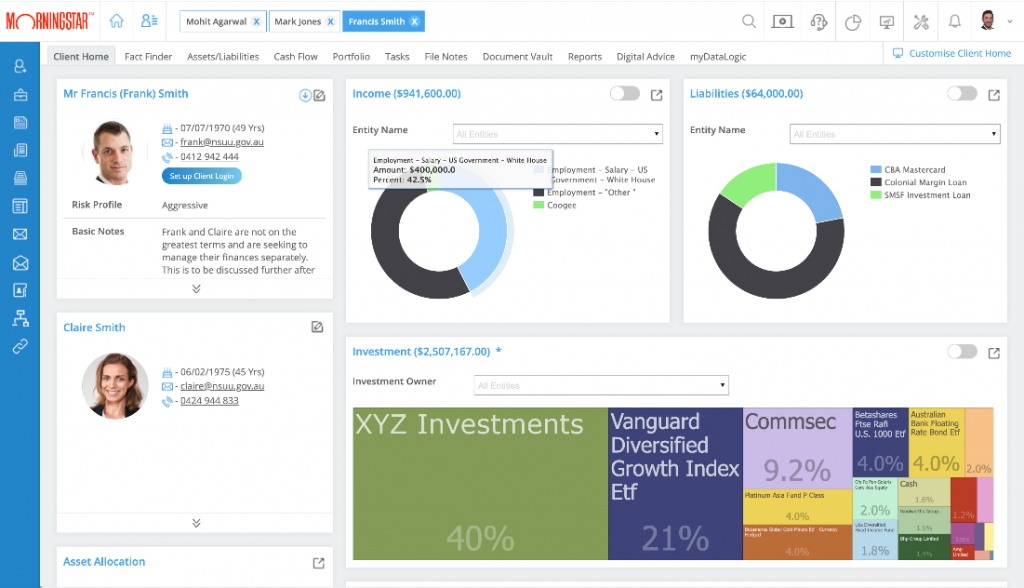Switch to the Document Vault tab
1024x588 pixels.
pyautogui.click(x=517, y=57)
